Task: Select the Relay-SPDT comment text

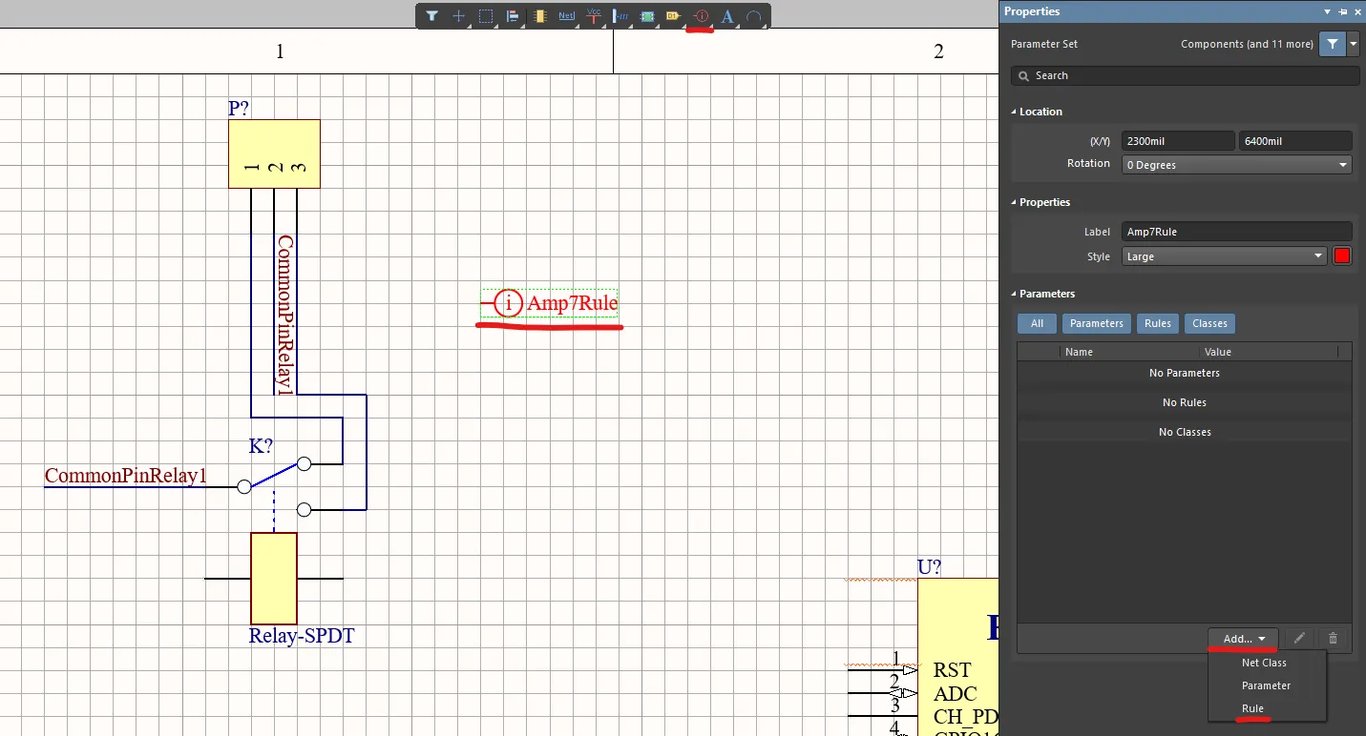Action: [301, 636]
